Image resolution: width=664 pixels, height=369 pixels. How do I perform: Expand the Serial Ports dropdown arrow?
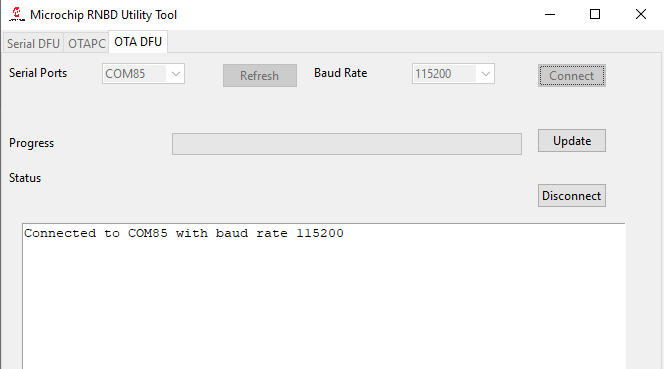pos(176,74)
